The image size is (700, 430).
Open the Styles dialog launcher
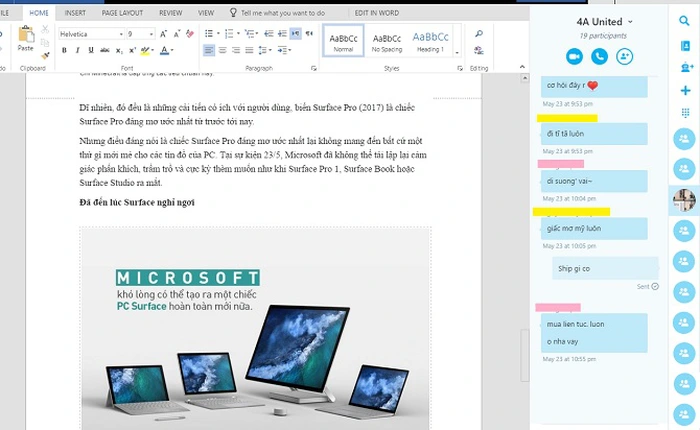(460, 68)
